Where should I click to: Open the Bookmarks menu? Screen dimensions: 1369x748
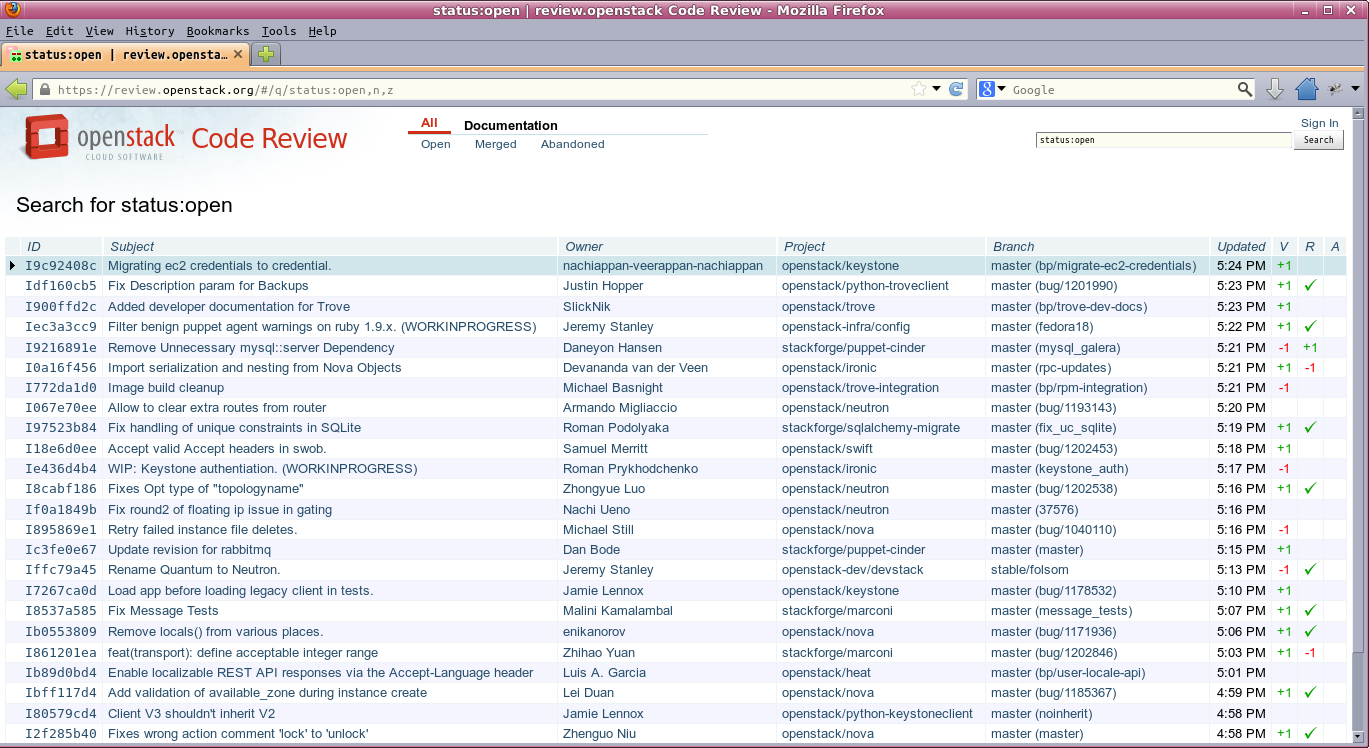pos(217,31)
